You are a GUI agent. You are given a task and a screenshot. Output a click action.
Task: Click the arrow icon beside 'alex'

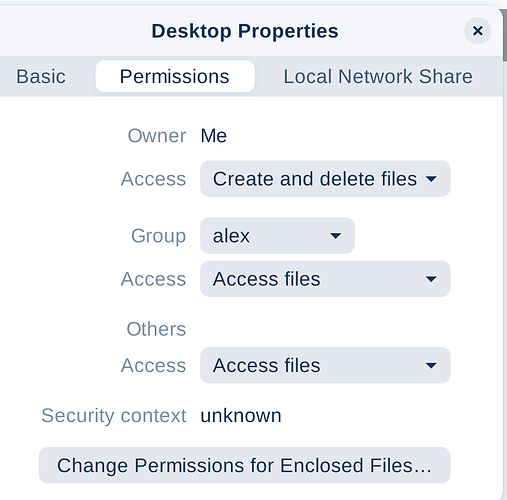pyautogui.click(x=335, y=236)
